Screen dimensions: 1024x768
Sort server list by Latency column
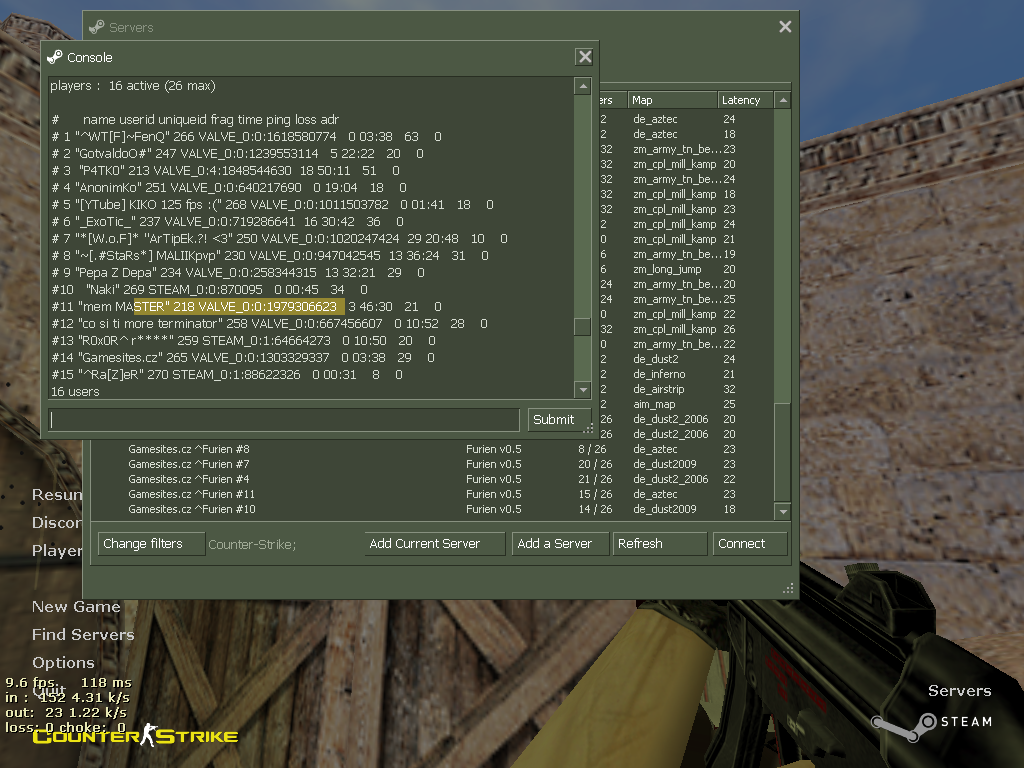pos(745,100)
